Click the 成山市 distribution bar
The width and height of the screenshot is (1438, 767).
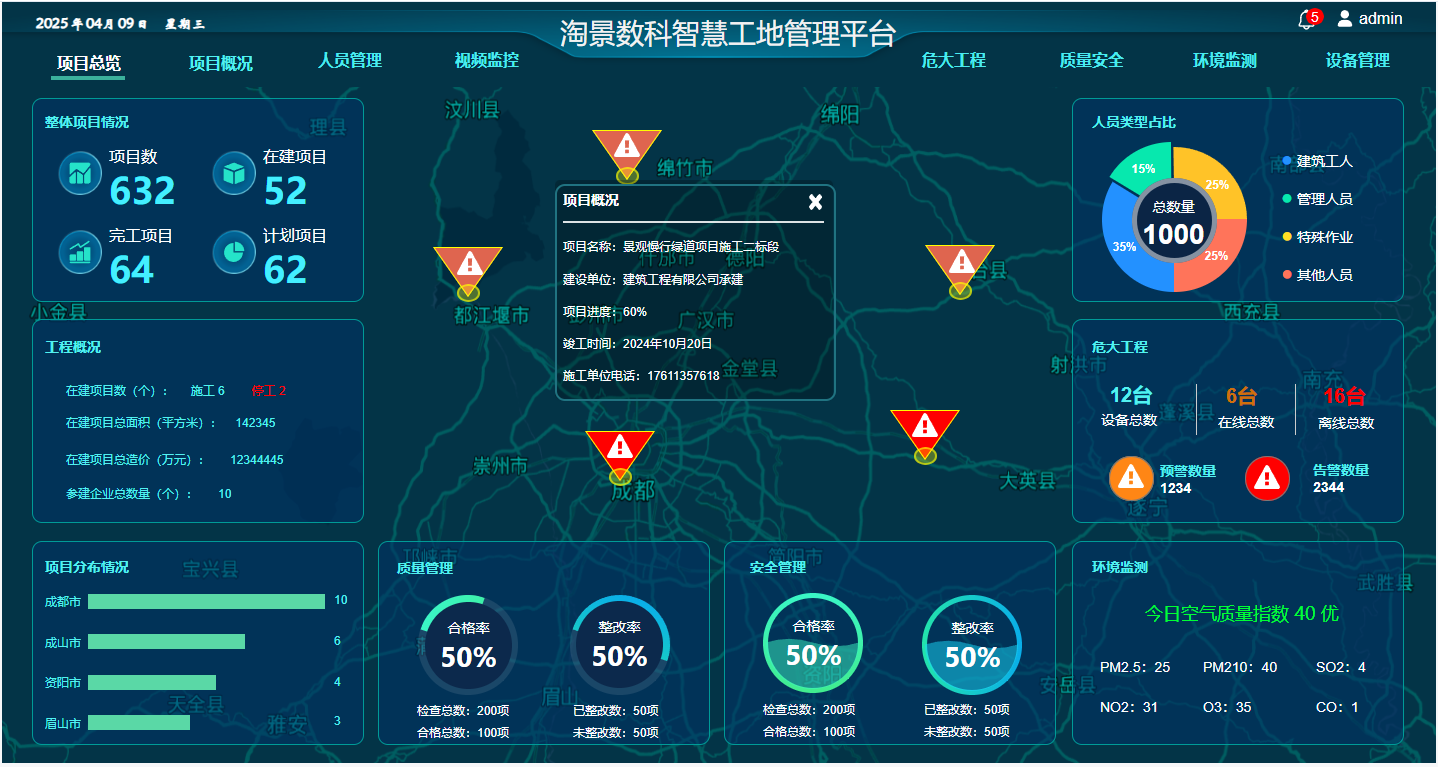[166, 642]
